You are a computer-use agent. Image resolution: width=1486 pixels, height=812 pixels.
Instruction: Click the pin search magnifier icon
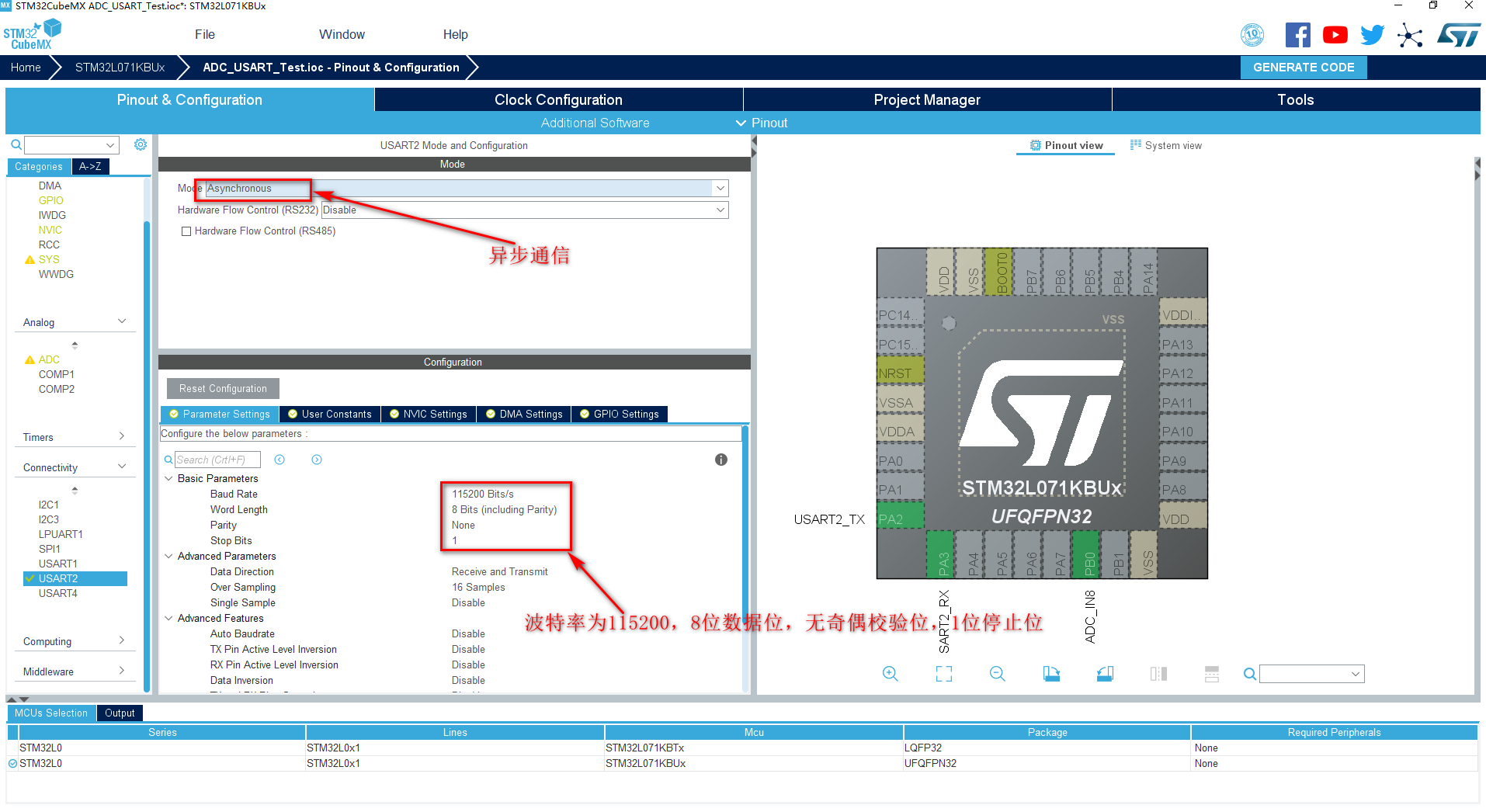coord(1249,674)
